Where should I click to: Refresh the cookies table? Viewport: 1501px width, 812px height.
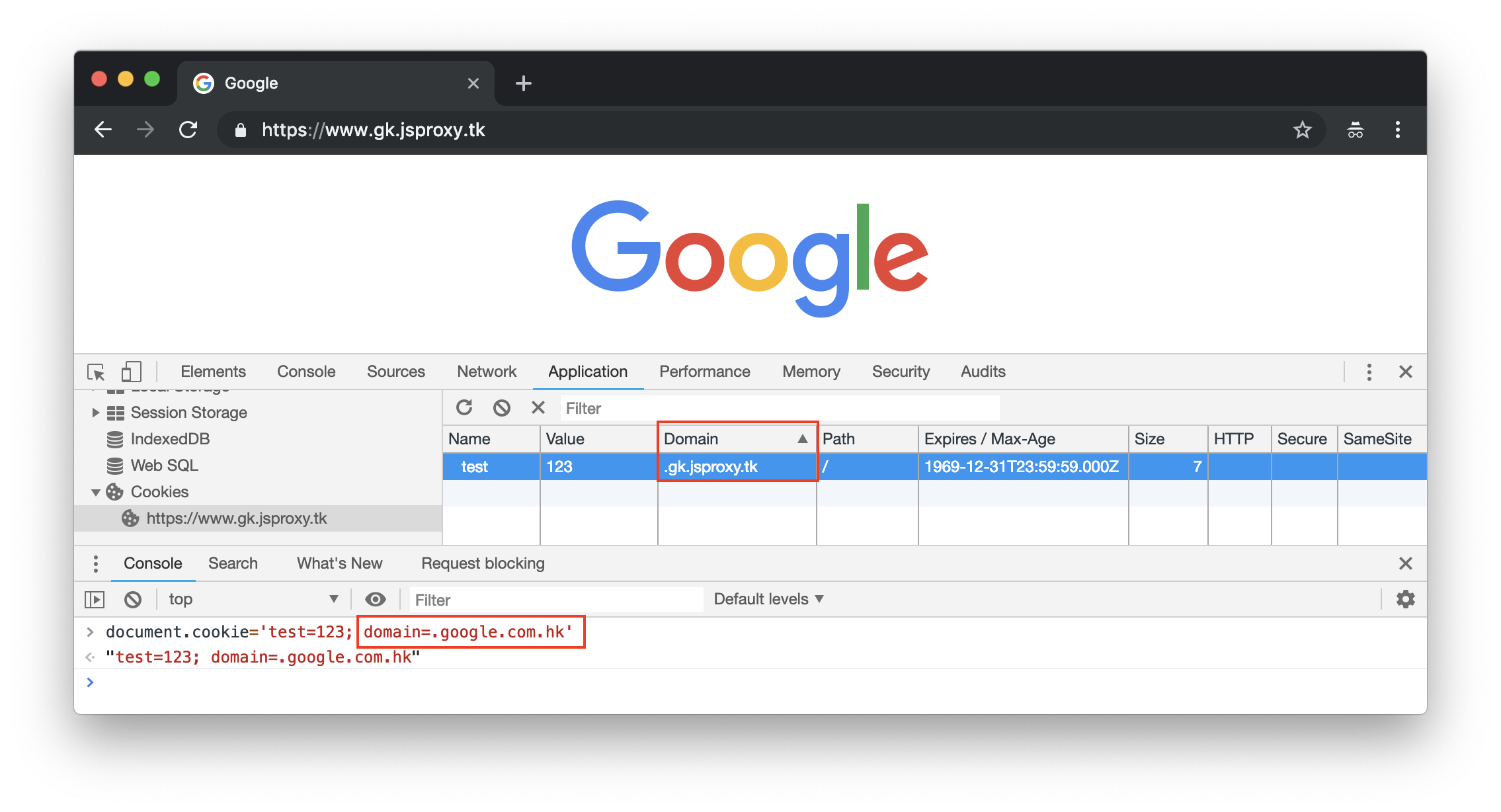[464, 407]
